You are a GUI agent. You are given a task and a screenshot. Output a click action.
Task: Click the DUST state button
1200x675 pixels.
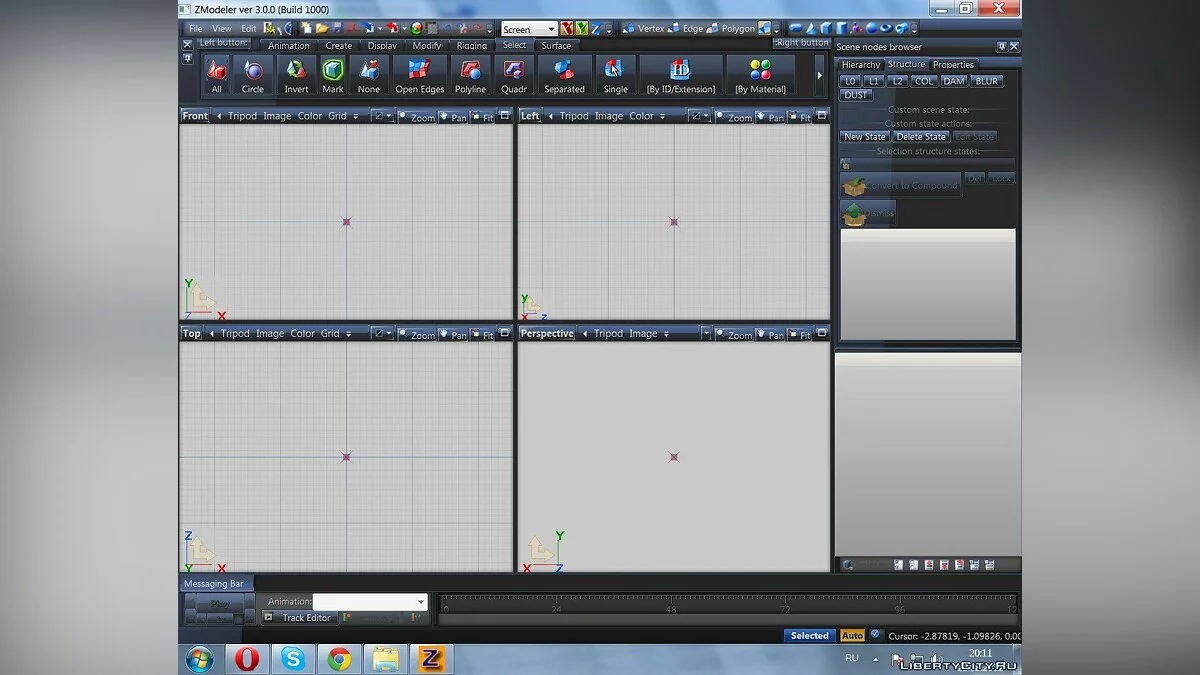click(x=855, y=95)
